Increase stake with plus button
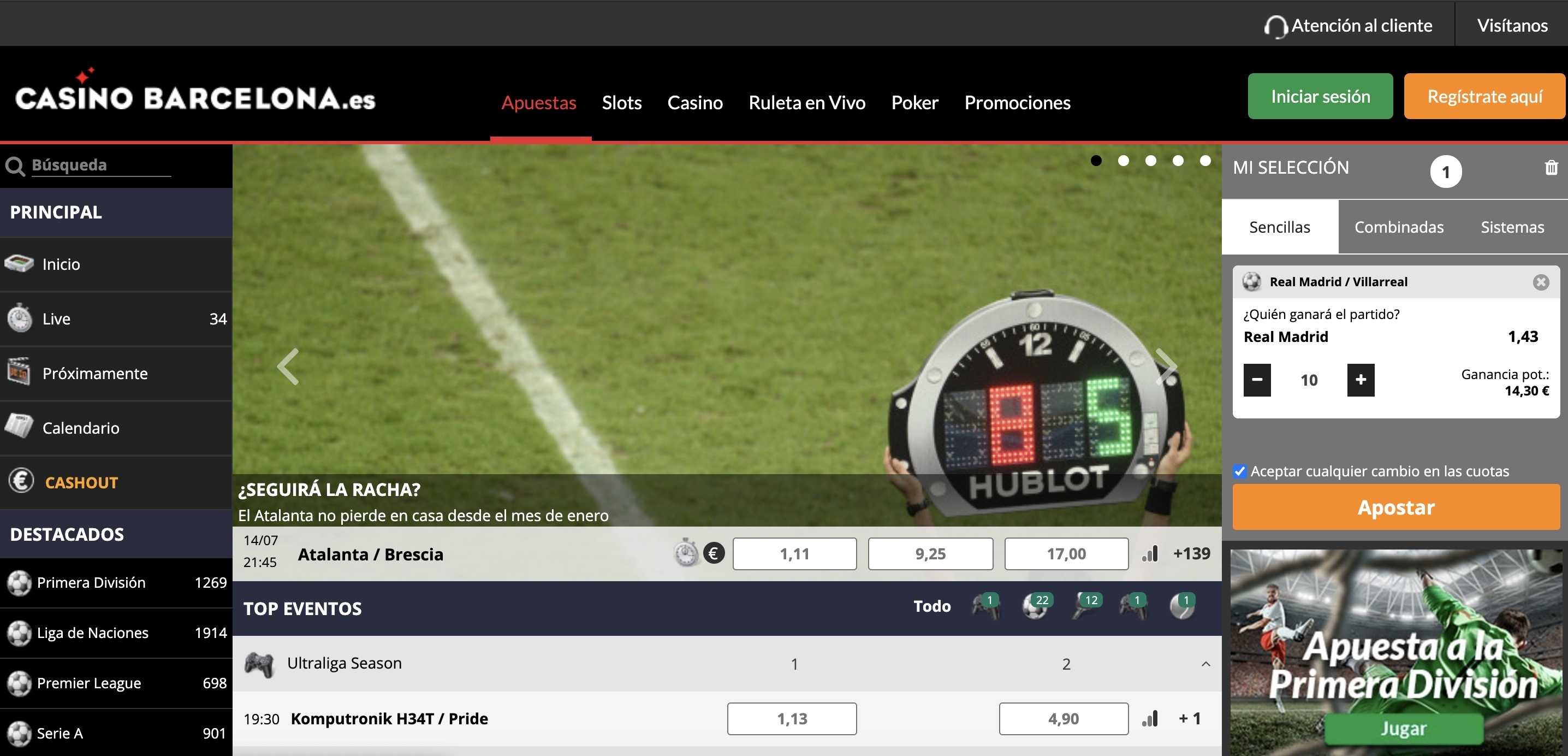This screenshot has height=756, width=1568. click(x=1361, y=380)
